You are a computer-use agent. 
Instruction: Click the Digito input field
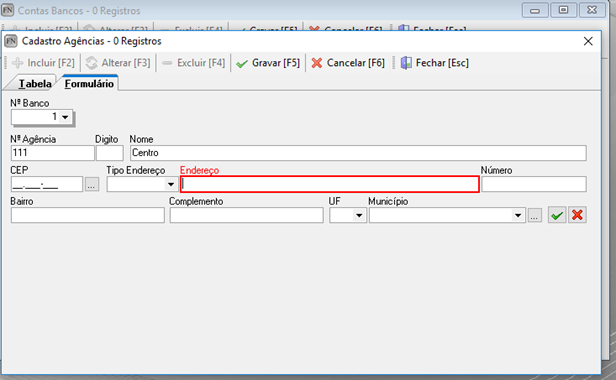[x=110, y=153]
